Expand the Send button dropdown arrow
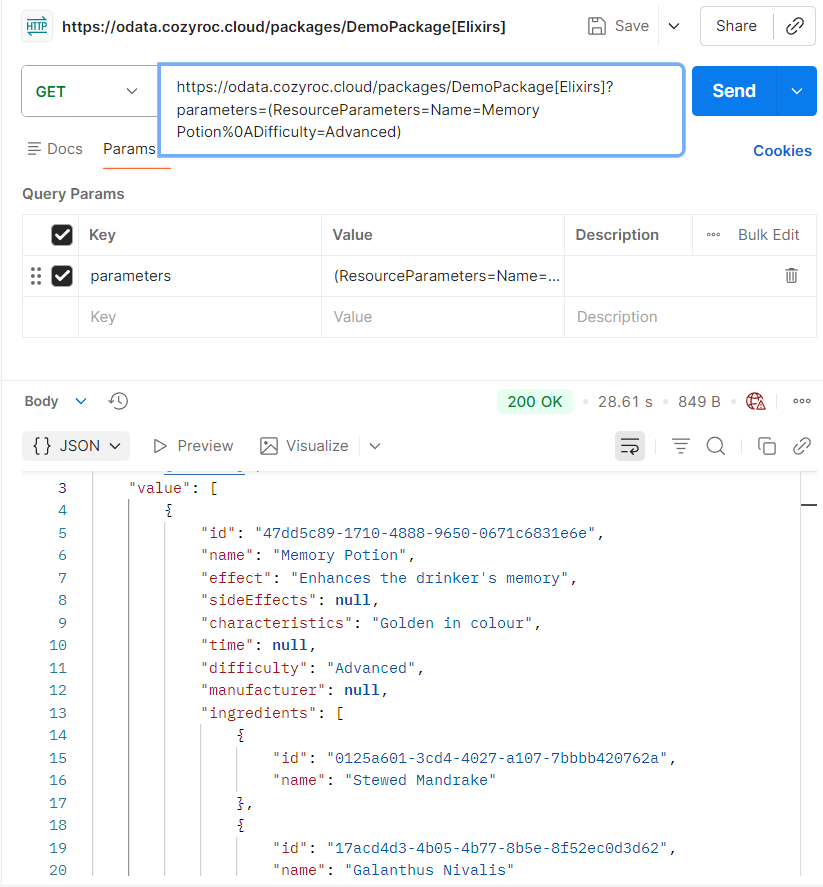 [x=797, y=91]
